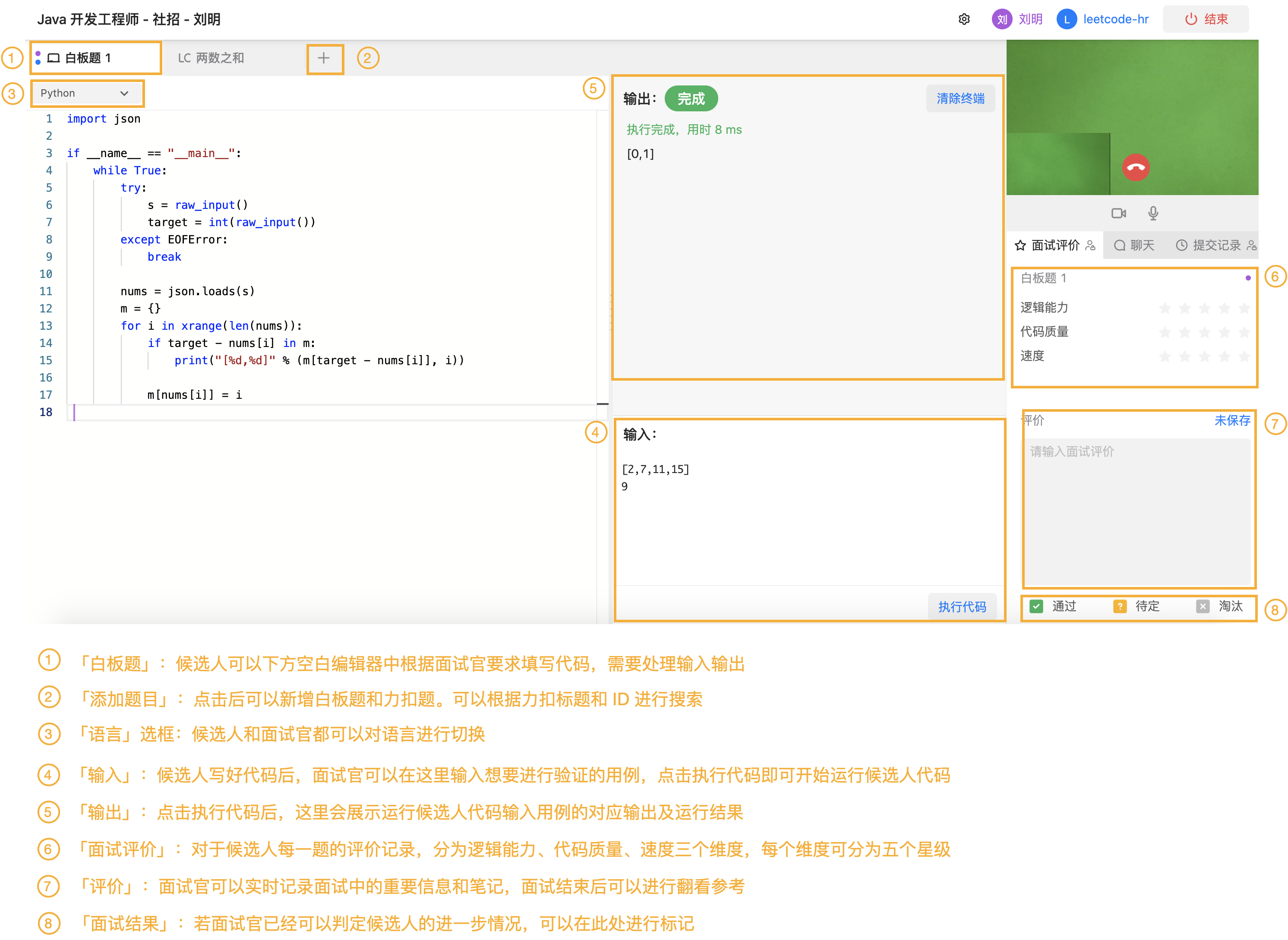Expand the 白板题 1 tab
1288x940 pixels.
90,57
